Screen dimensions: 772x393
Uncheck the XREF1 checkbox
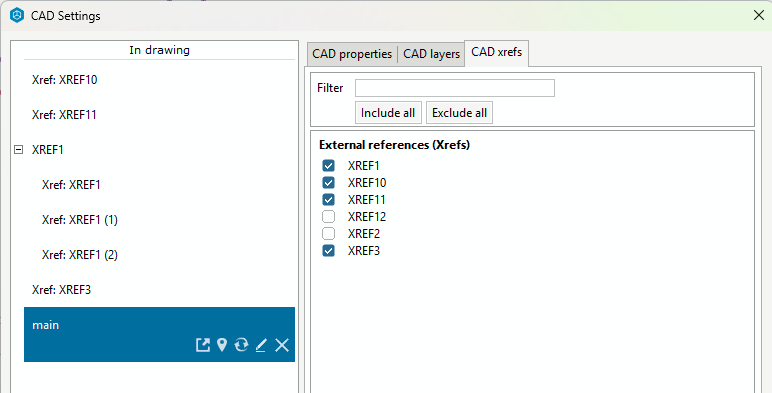pyautogui.click(x=328, y=165)
